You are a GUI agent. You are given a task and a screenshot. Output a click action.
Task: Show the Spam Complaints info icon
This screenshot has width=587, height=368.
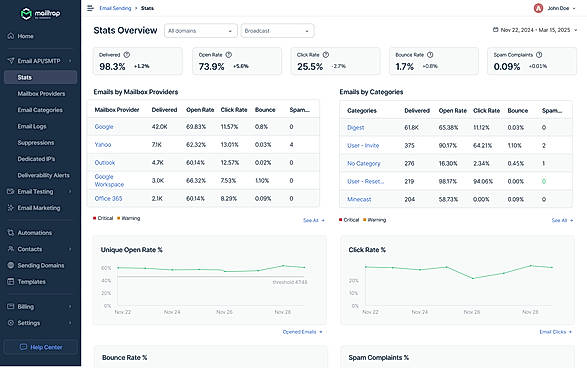pyautogui.click(x=539, y=55)
